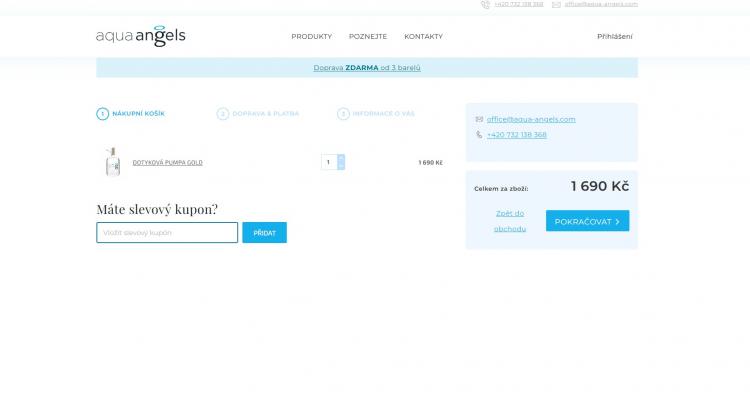The height and width of the screenshot is (406, 750).
Task: Click the header phone icon
Action: (485, 4)
